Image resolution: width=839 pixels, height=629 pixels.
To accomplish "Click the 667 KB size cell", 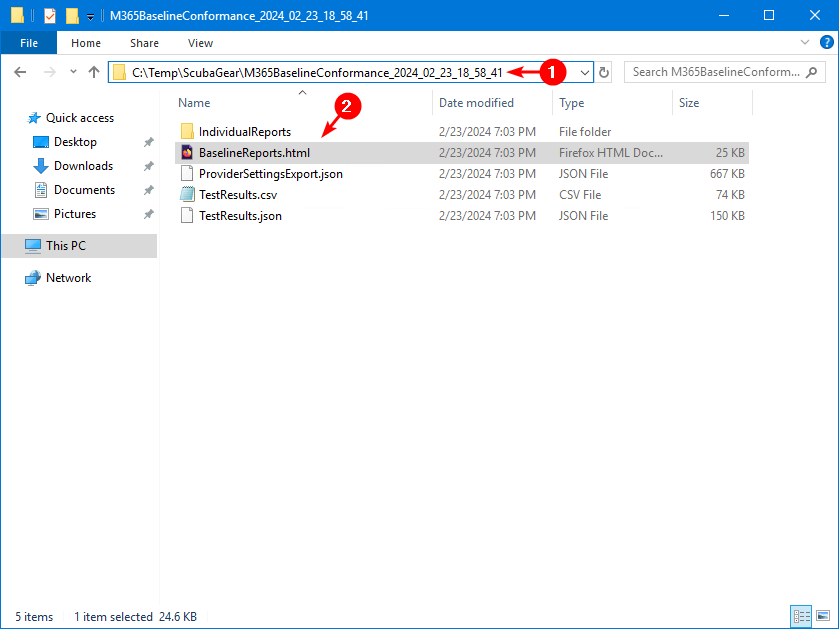I will (727, 174).
